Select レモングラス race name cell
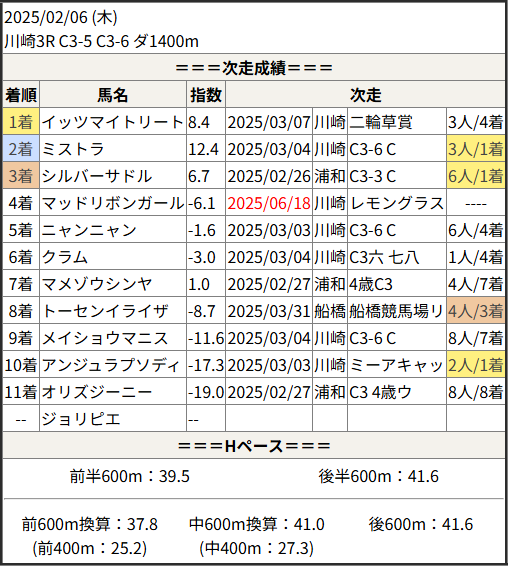 (397, 203)
